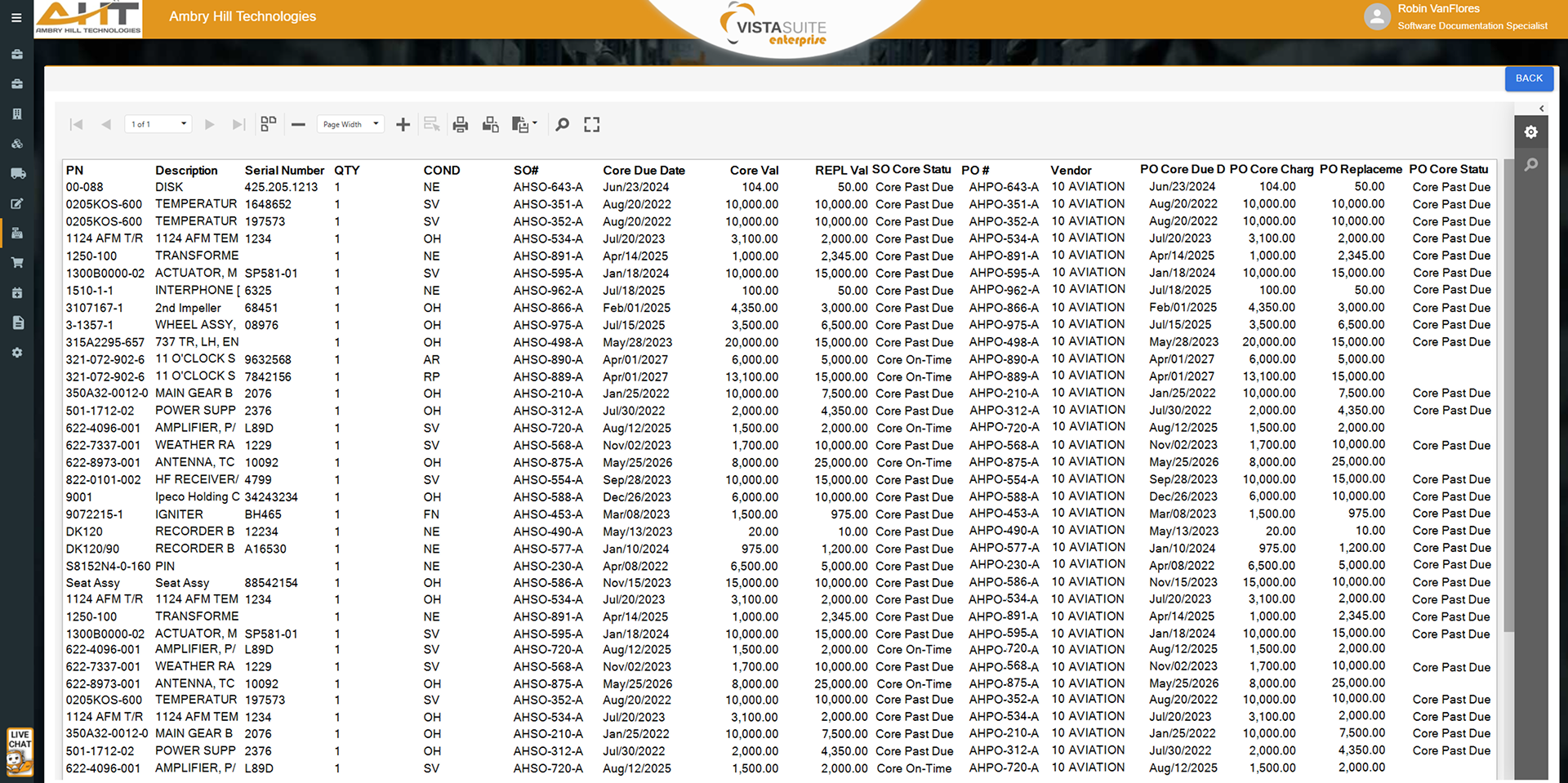Toggle multipage view mode icon
Image resolution: width=1568 pixels, height=783 pixels.
268,124
